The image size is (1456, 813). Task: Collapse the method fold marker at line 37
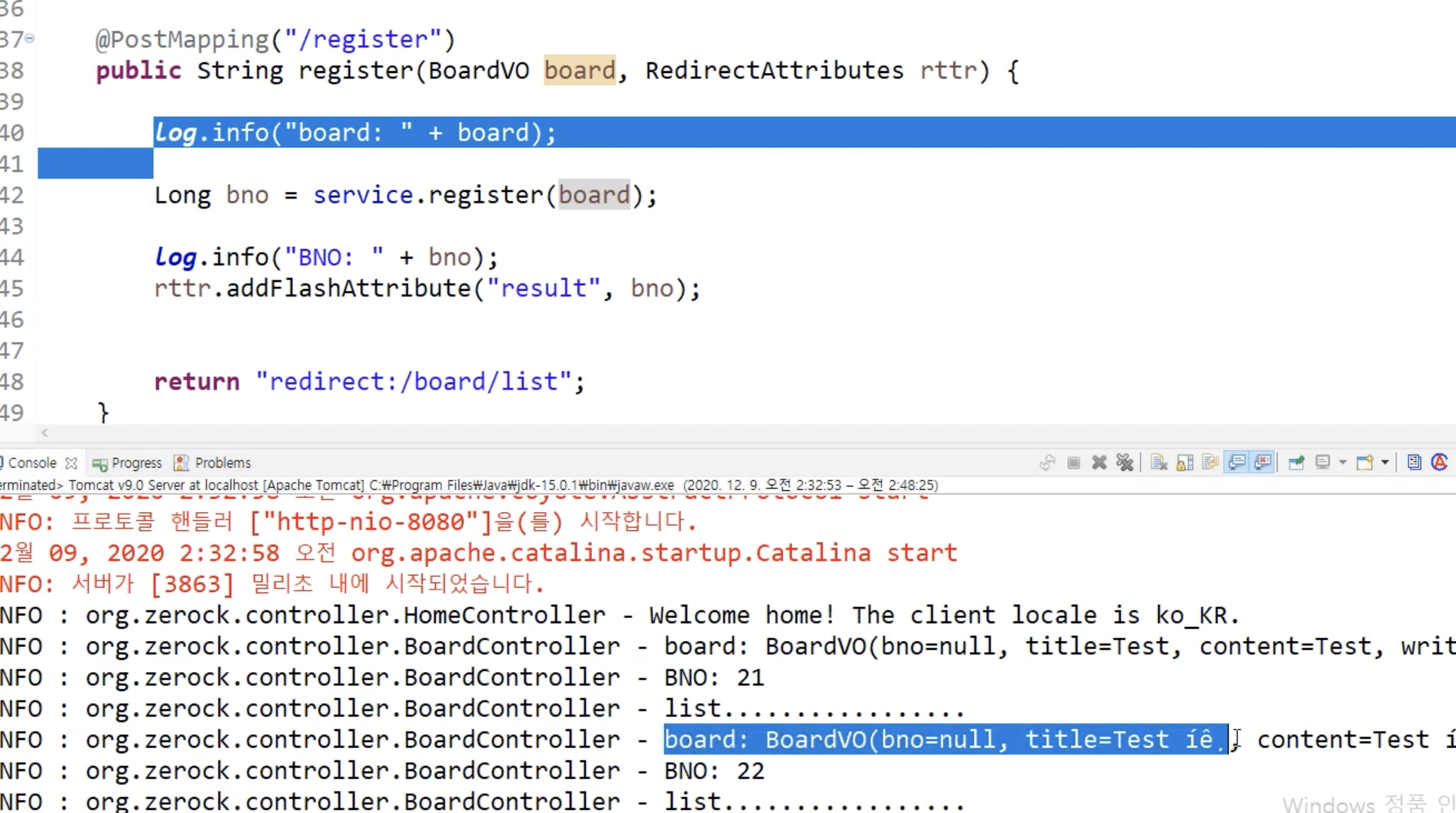coord(30,39)
